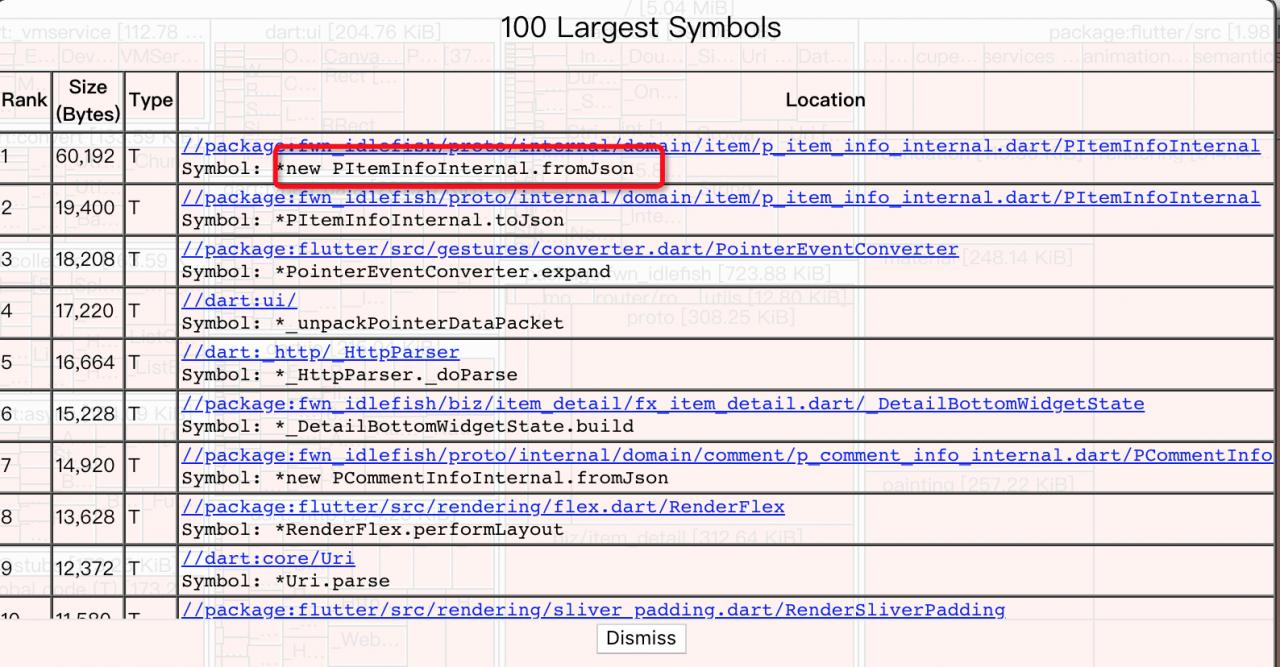
Task: Open the p_comment_info_internal.dart location link
Action: click(726, 456)
